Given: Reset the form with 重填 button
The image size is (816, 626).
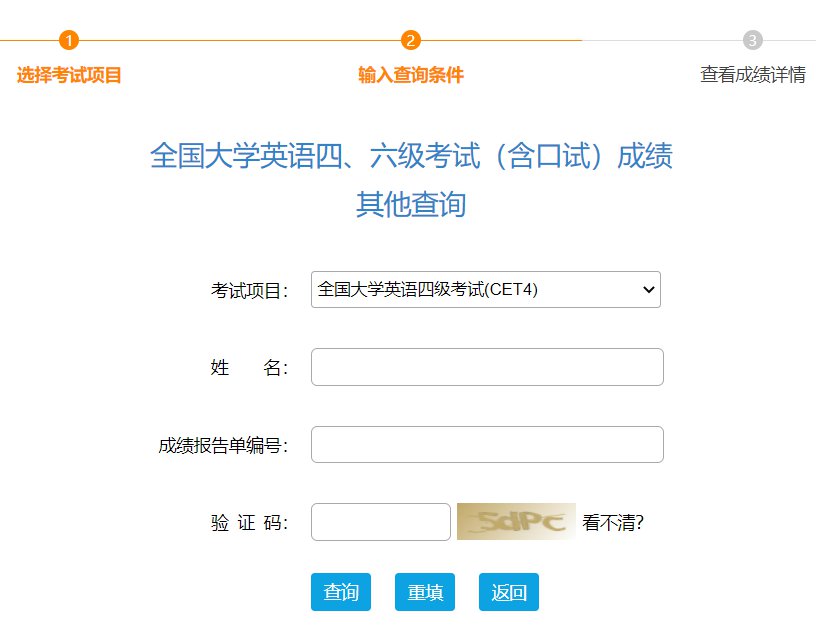Looking at the screenshot, I should coord(425,592).
